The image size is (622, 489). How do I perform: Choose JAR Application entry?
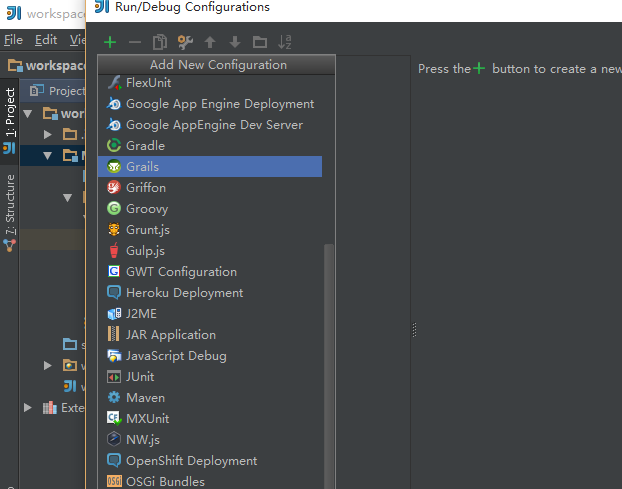click(x=210, y=335)
